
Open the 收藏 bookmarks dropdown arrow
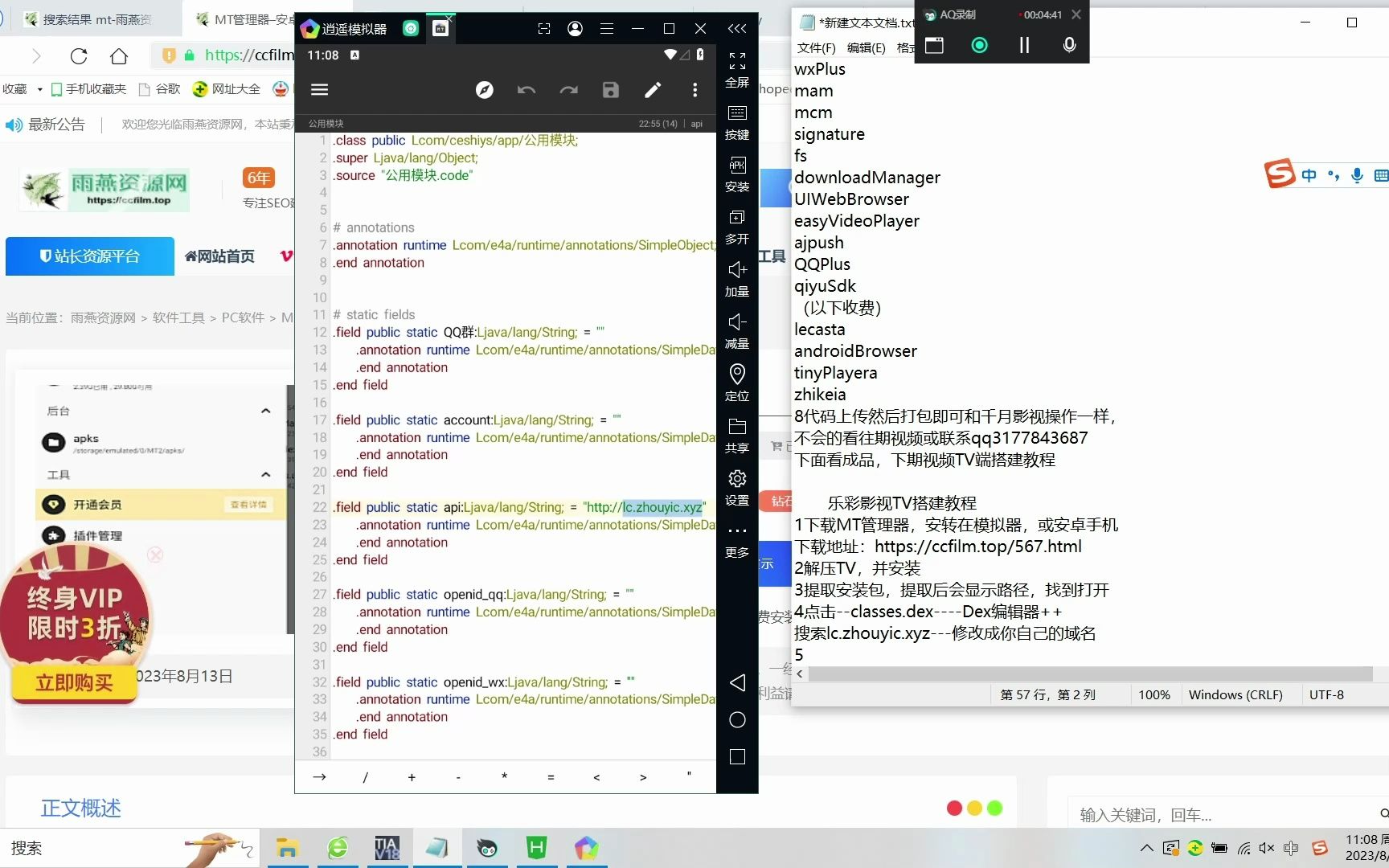(39, 89)
